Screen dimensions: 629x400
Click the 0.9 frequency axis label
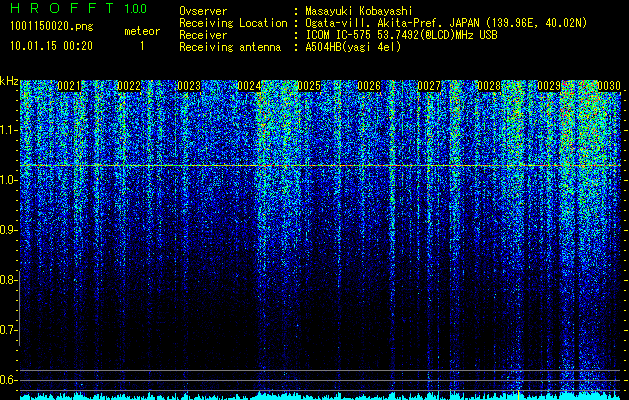coord(9,230)
